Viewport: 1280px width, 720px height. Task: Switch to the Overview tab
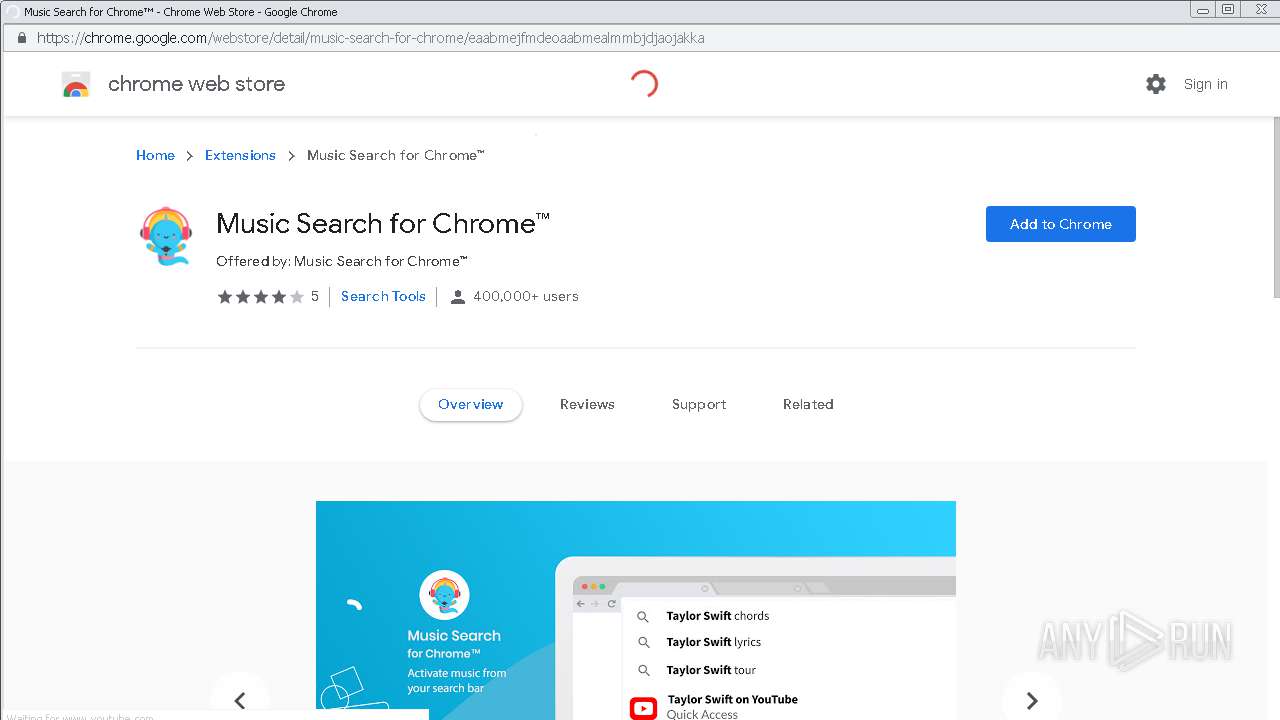tap(471, 405)
